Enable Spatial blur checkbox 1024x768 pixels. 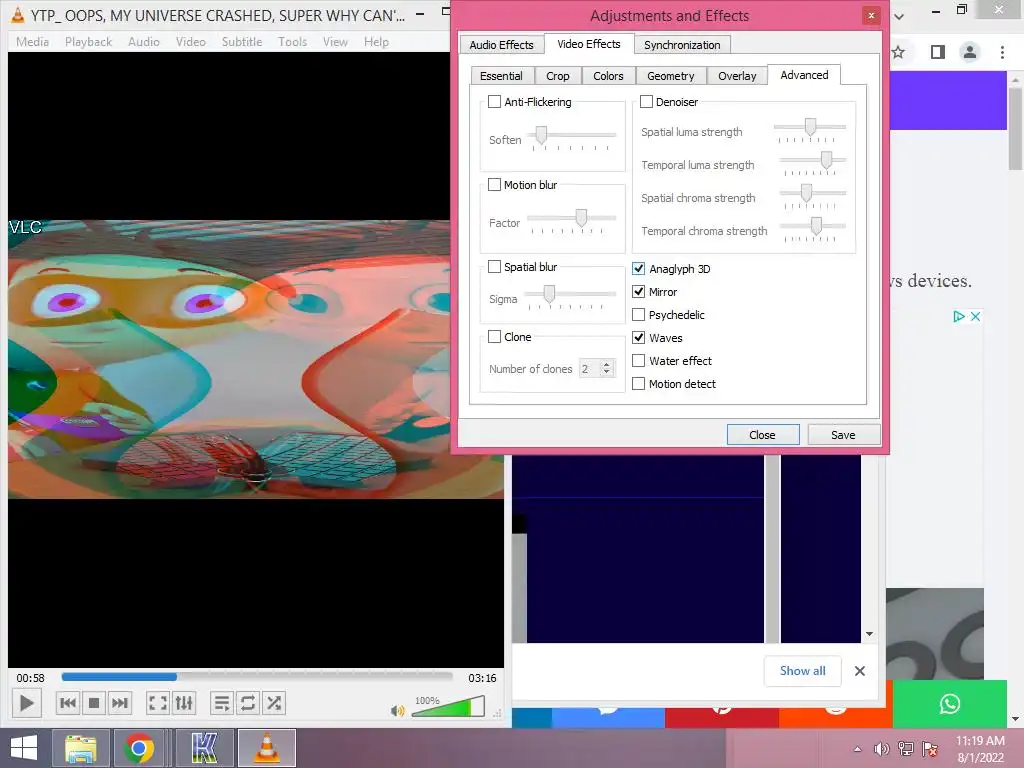click(494, 266)
